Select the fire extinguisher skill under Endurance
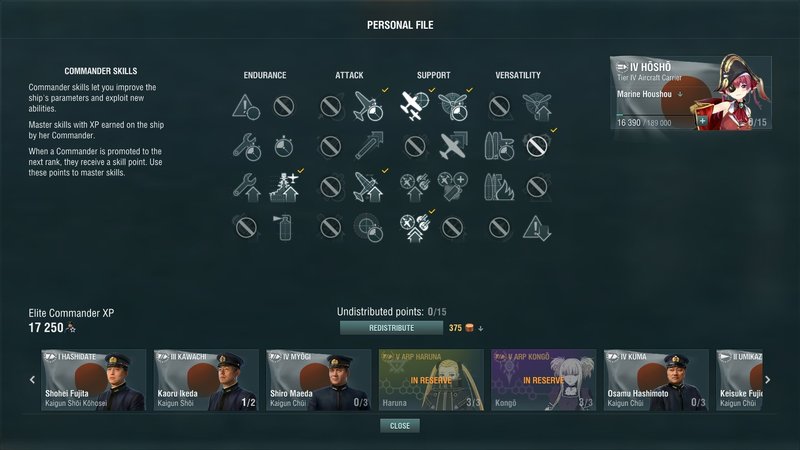This screenshot has width=800, height=450. tap(284, 227)
